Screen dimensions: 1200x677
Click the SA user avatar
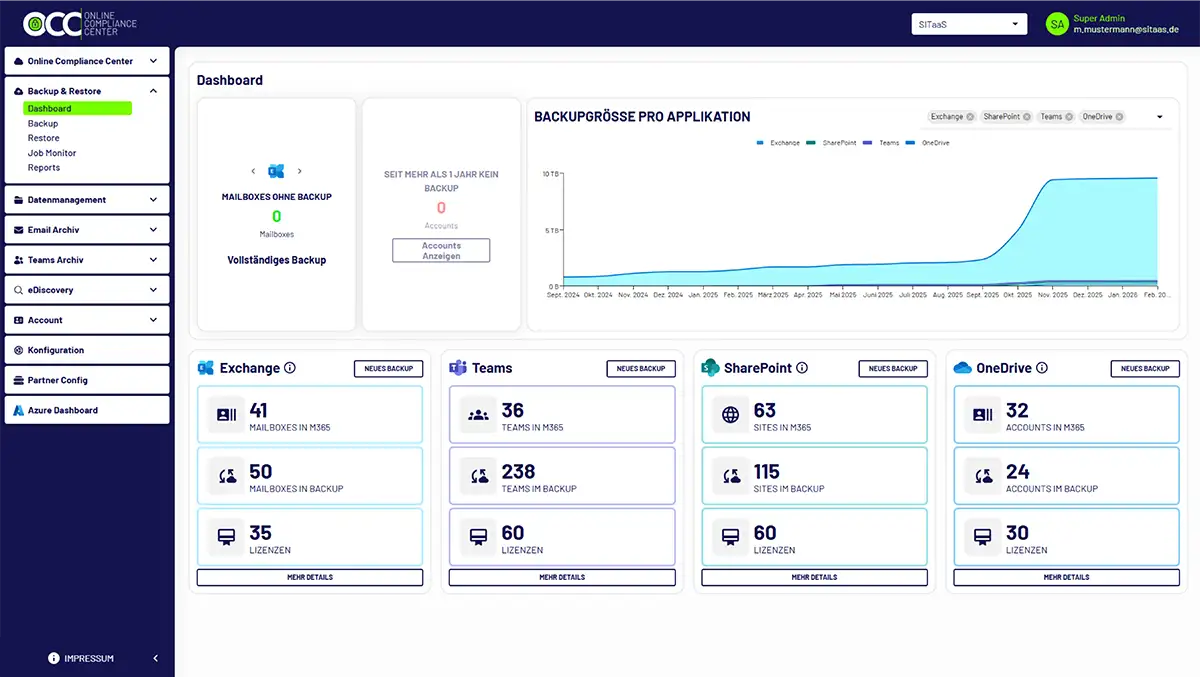[x=1057, y=24]
